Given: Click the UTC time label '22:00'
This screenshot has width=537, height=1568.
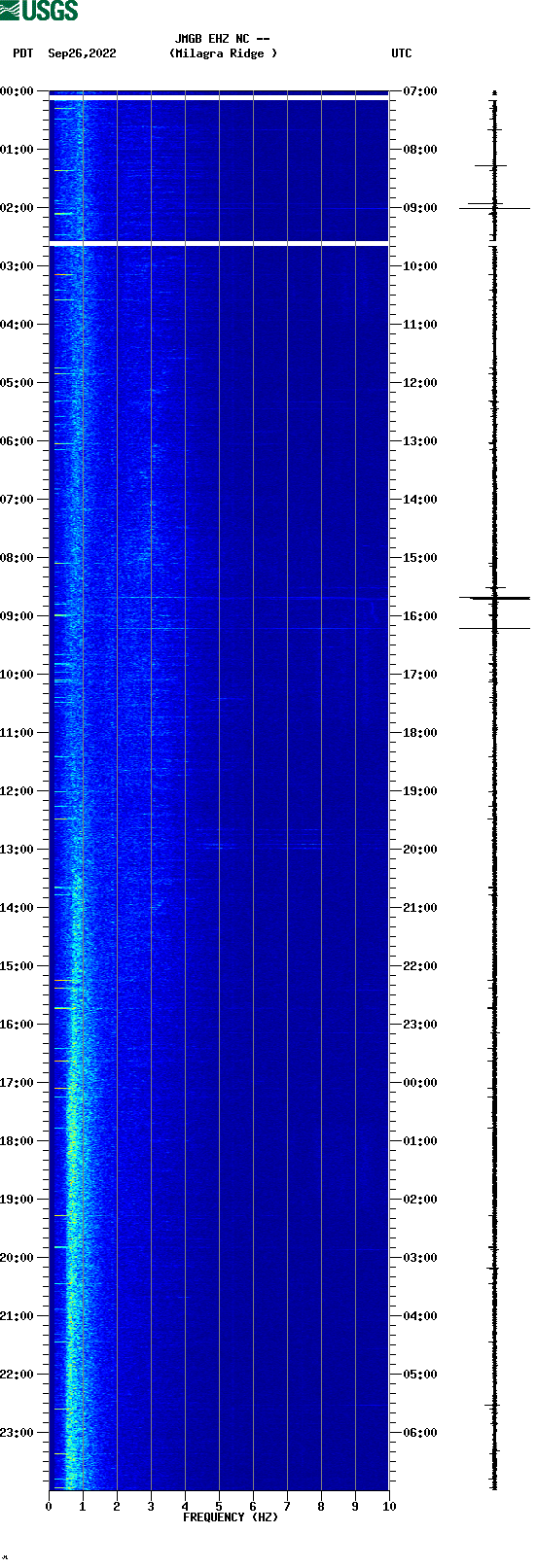Looking at the screenshot, I should [420, 966].
